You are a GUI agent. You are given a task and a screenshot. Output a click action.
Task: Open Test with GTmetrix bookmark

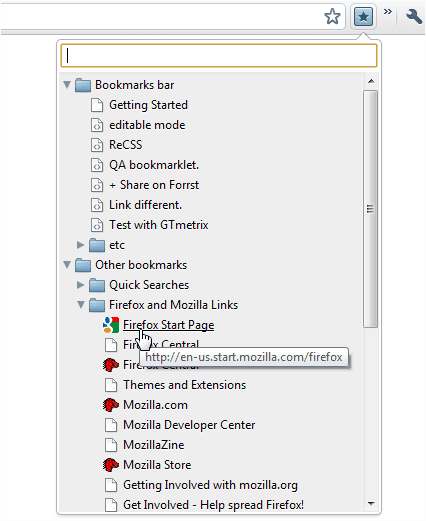(x=158, y=225)
